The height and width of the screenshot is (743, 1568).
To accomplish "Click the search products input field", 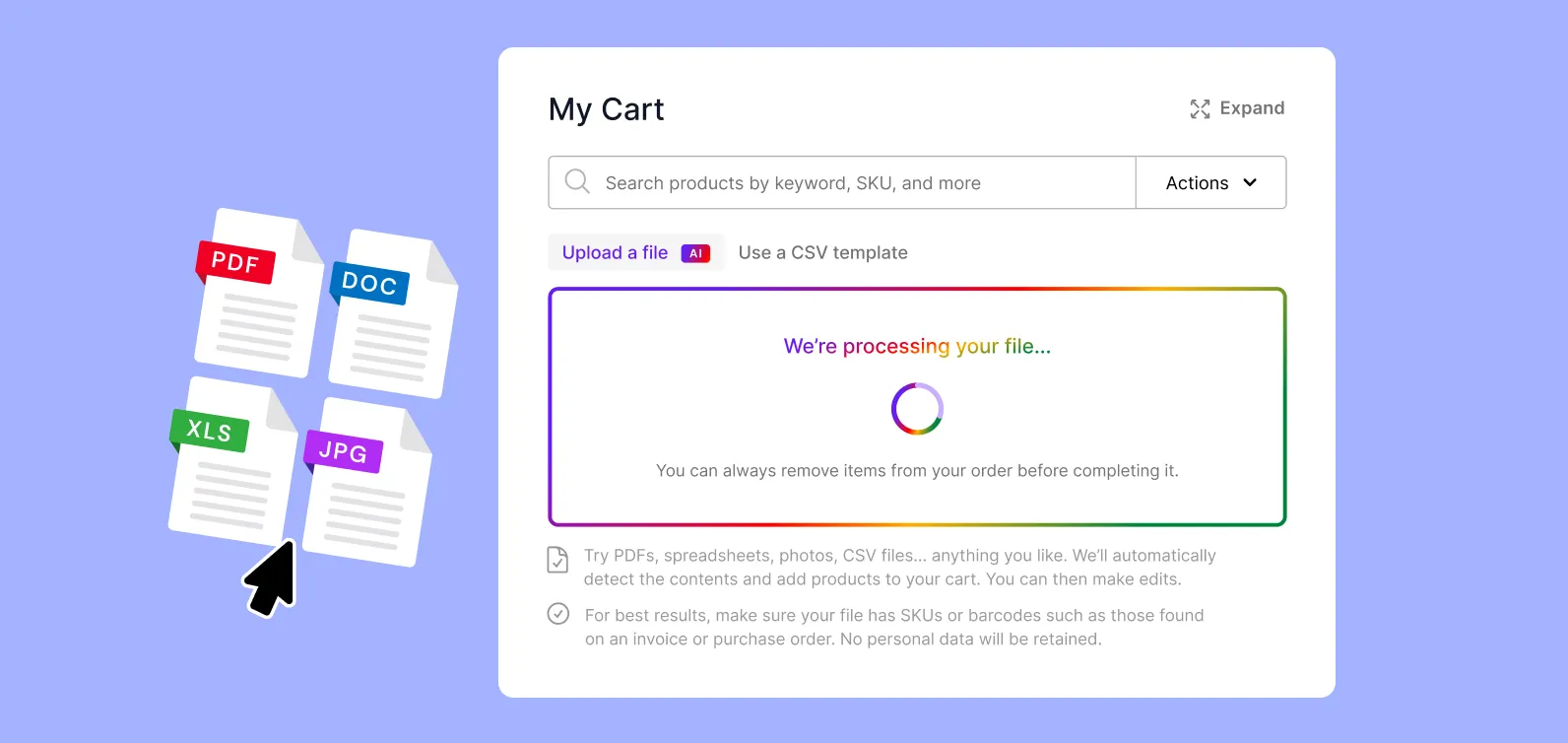I will (842, 182).
